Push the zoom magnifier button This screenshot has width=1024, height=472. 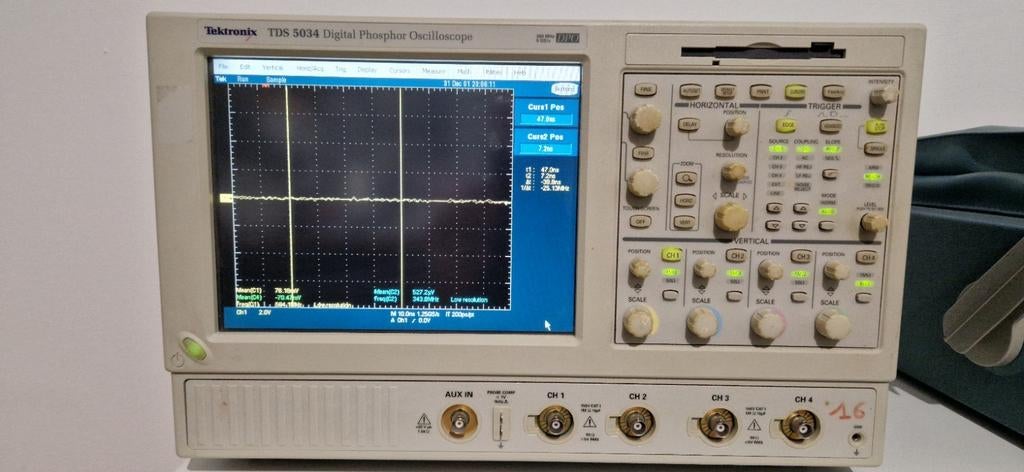click(686, 178)
